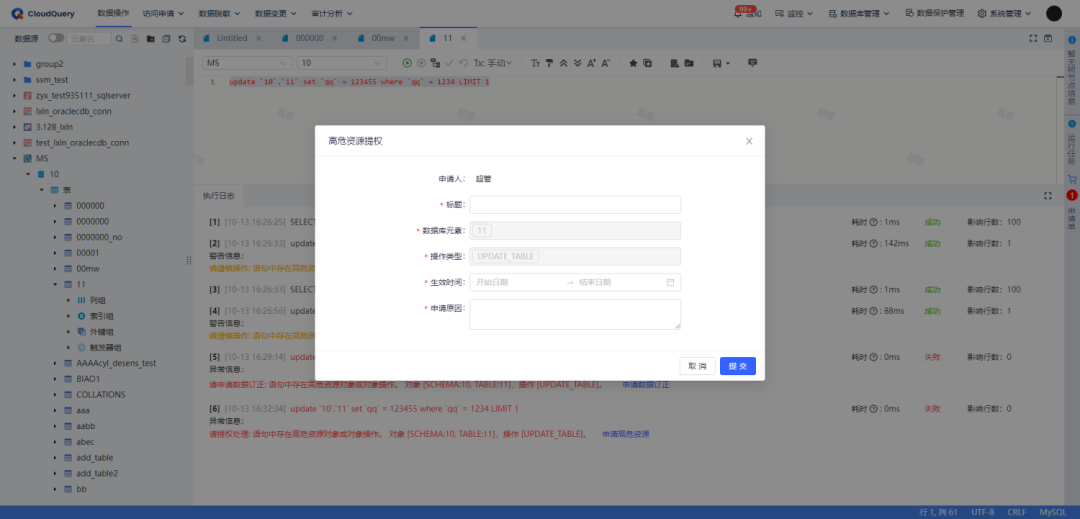Viewport: 1080px width, 519px height.
Task: Open notifications with the 99+ badge
Action: pyautogui.click(x=748, y=12)
